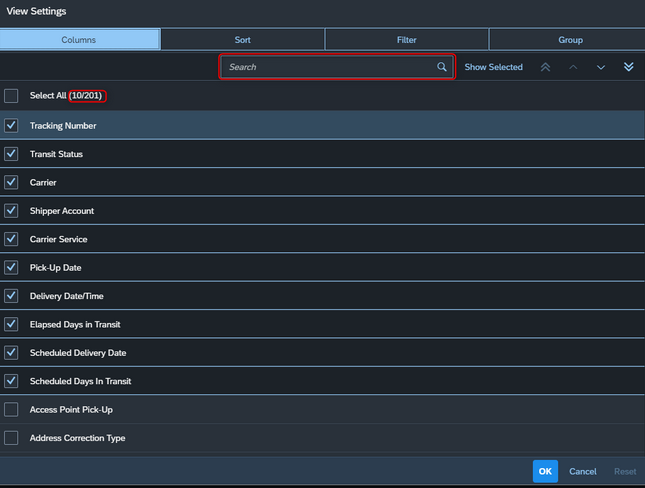Uncheck the Carrier Service column
The width and height of the screenshot is (645, 488).
pyautogui.click(x=11, y=239)
